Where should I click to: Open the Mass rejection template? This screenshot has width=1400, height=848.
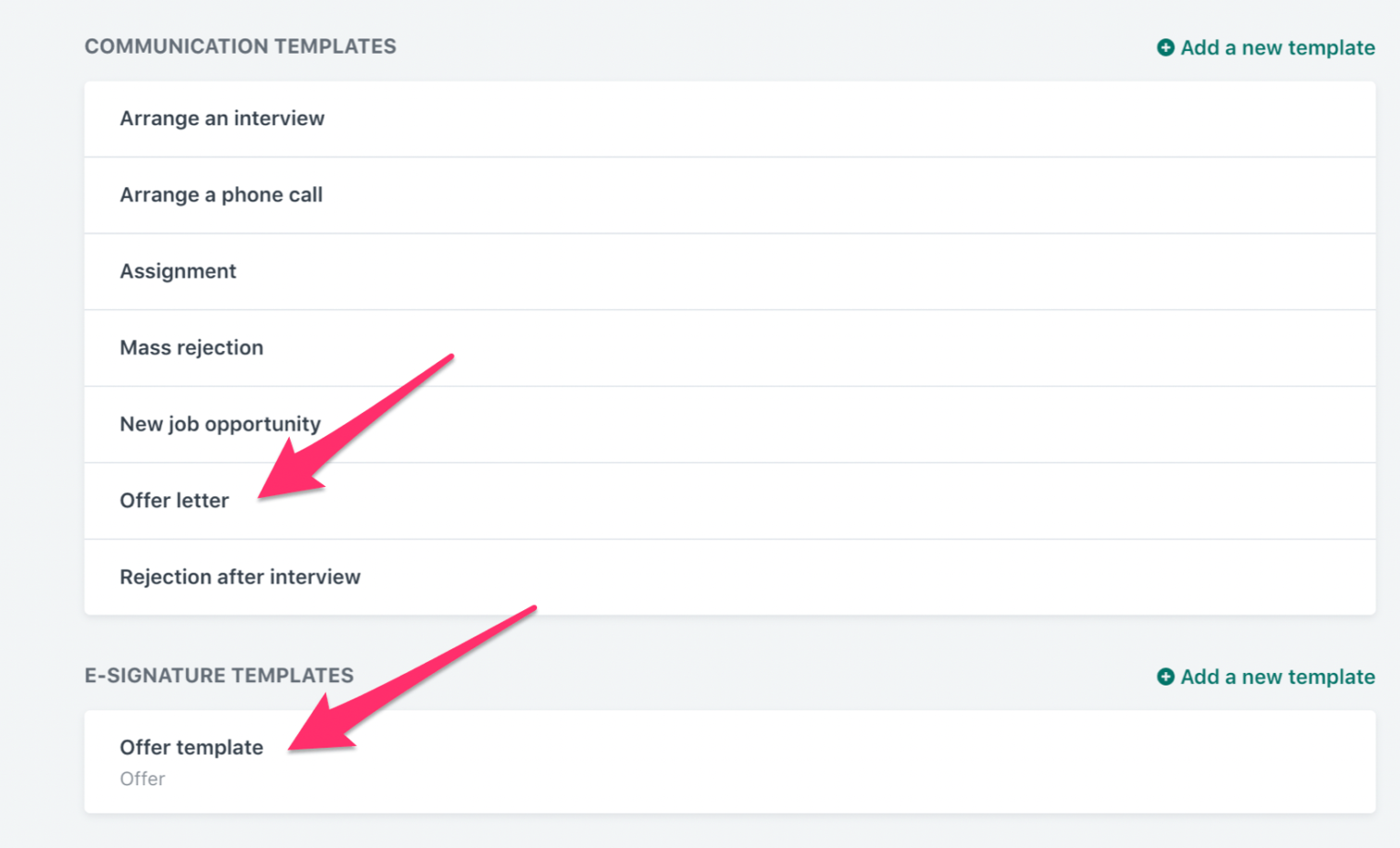[191, 348]
